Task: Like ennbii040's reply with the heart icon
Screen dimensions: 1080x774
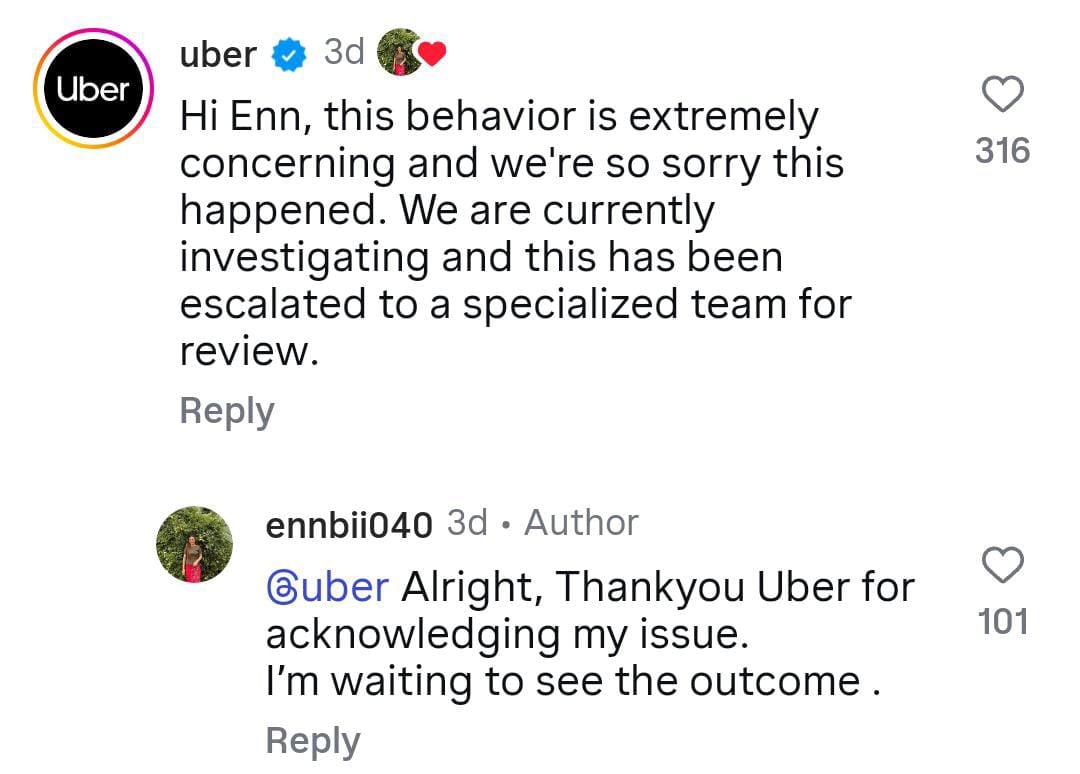Action: pos(1003,565)
